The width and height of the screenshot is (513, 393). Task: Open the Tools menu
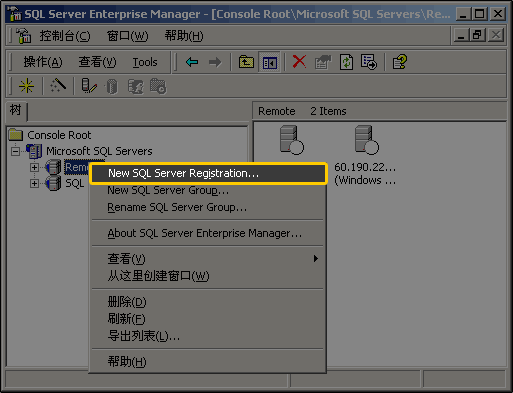click(x=145, y=62)
